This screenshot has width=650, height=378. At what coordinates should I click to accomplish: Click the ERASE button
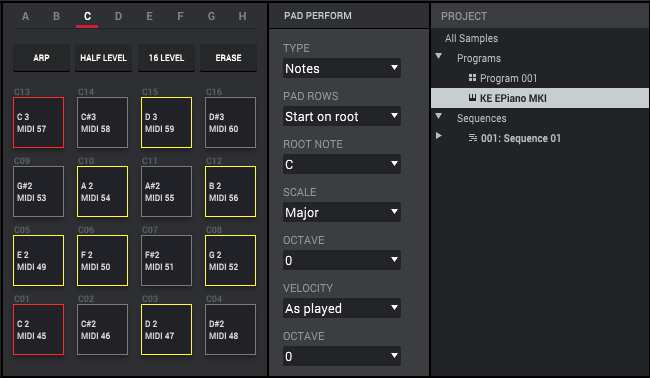228,58
